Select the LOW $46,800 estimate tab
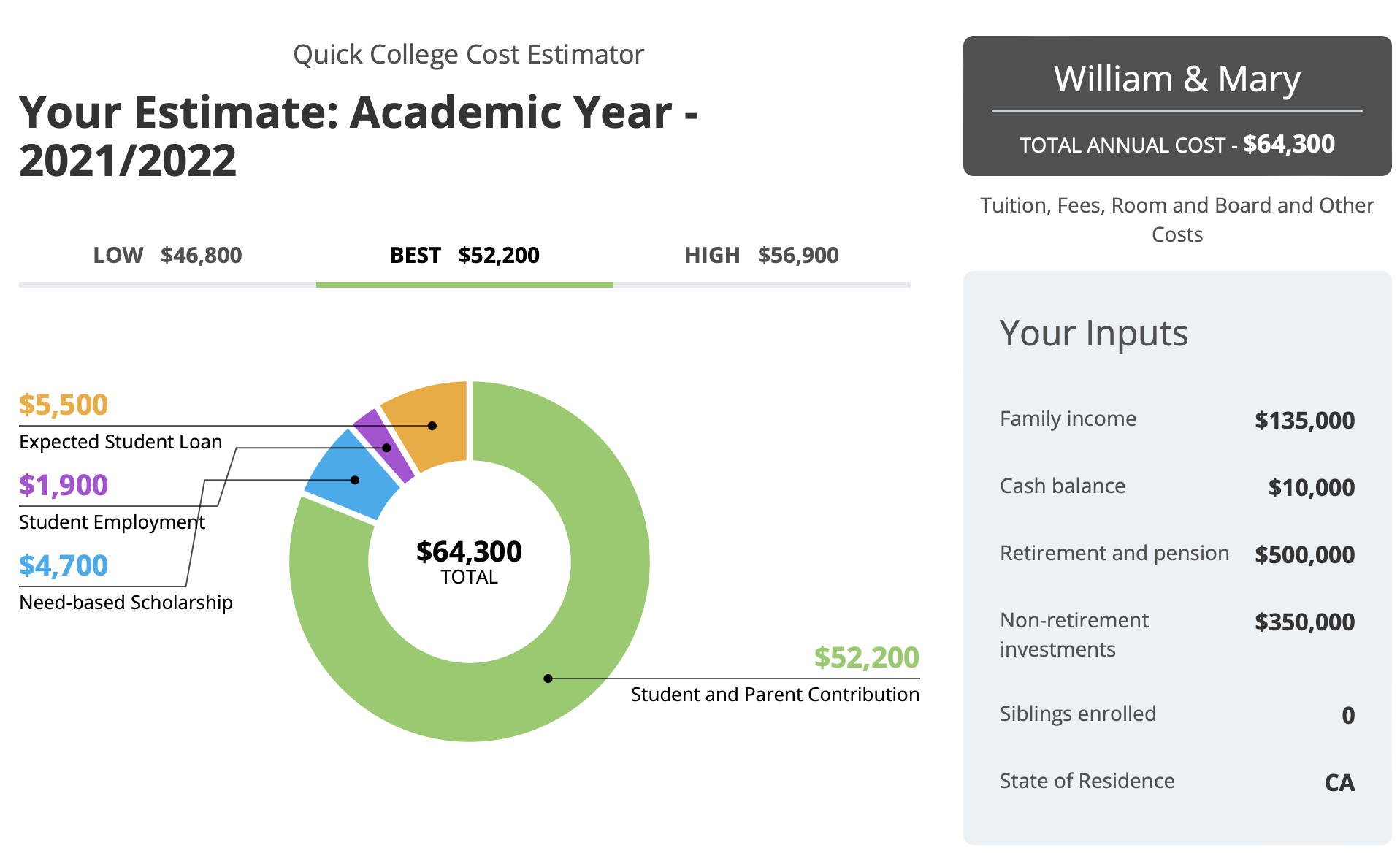 click(x=167, y=256)
